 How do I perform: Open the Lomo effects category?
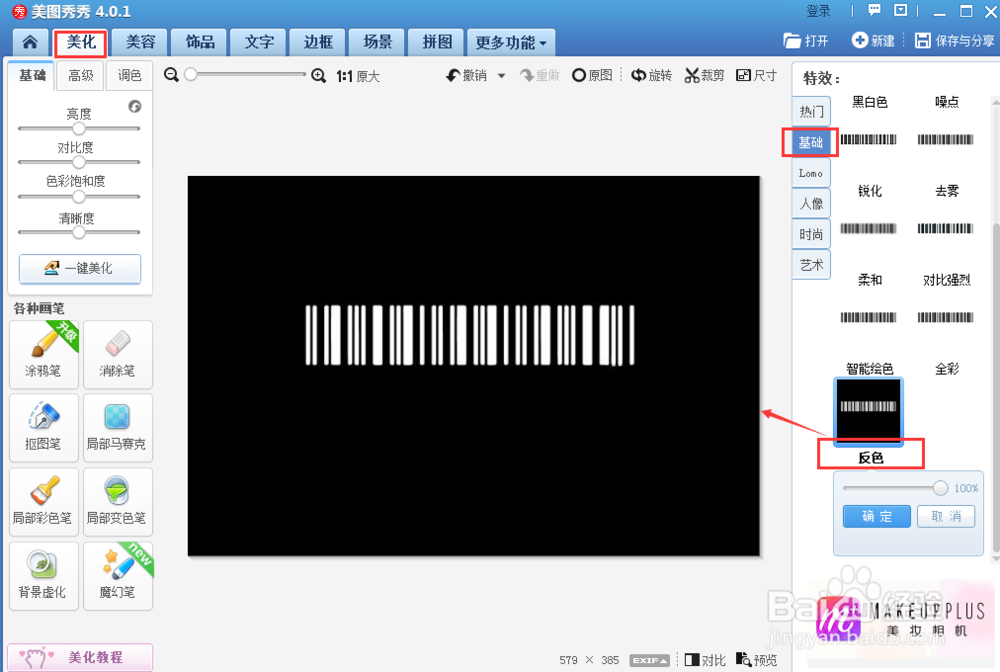(811, 173)
